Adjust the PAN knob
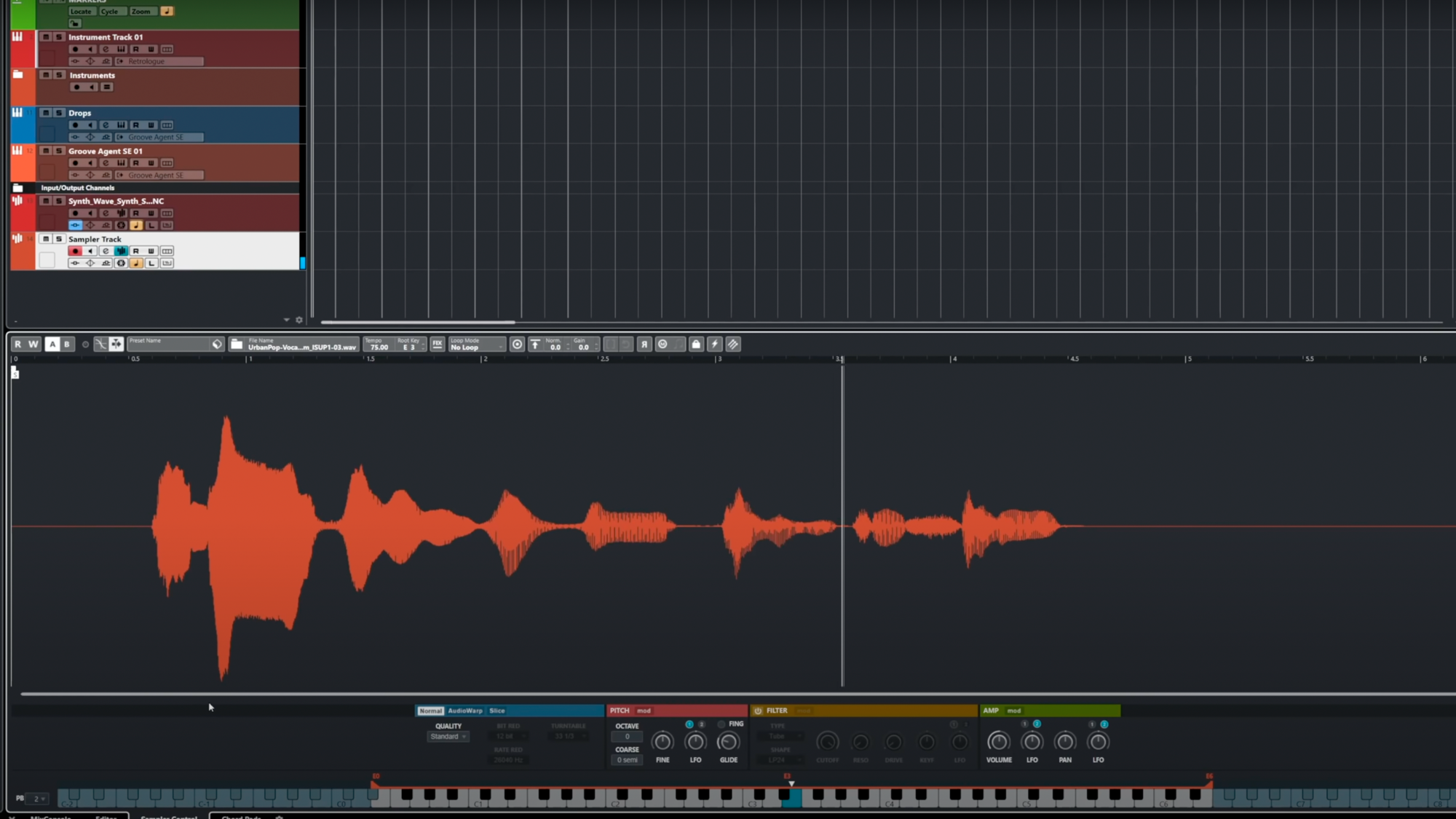The height and width of the screenshot is (819, 1456). coord(1065,742)
